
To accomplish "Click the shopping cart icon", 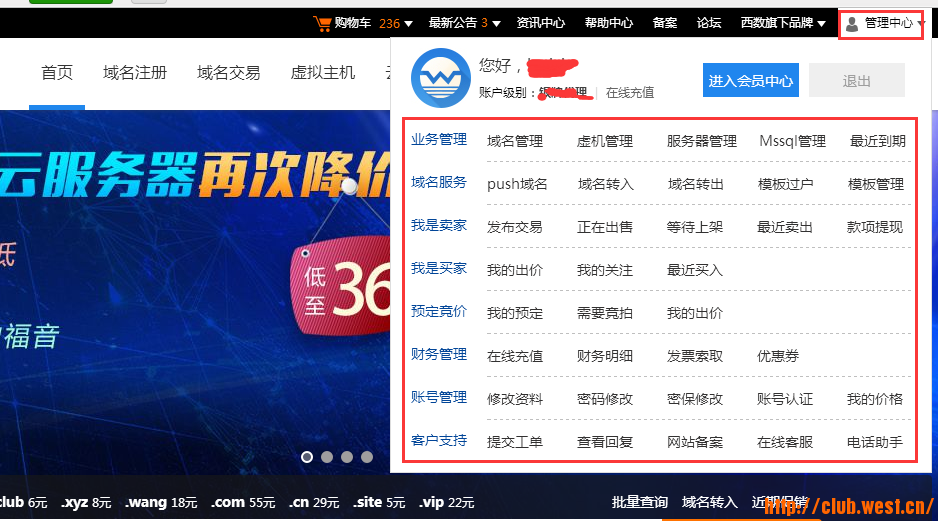I will [322, 23].
